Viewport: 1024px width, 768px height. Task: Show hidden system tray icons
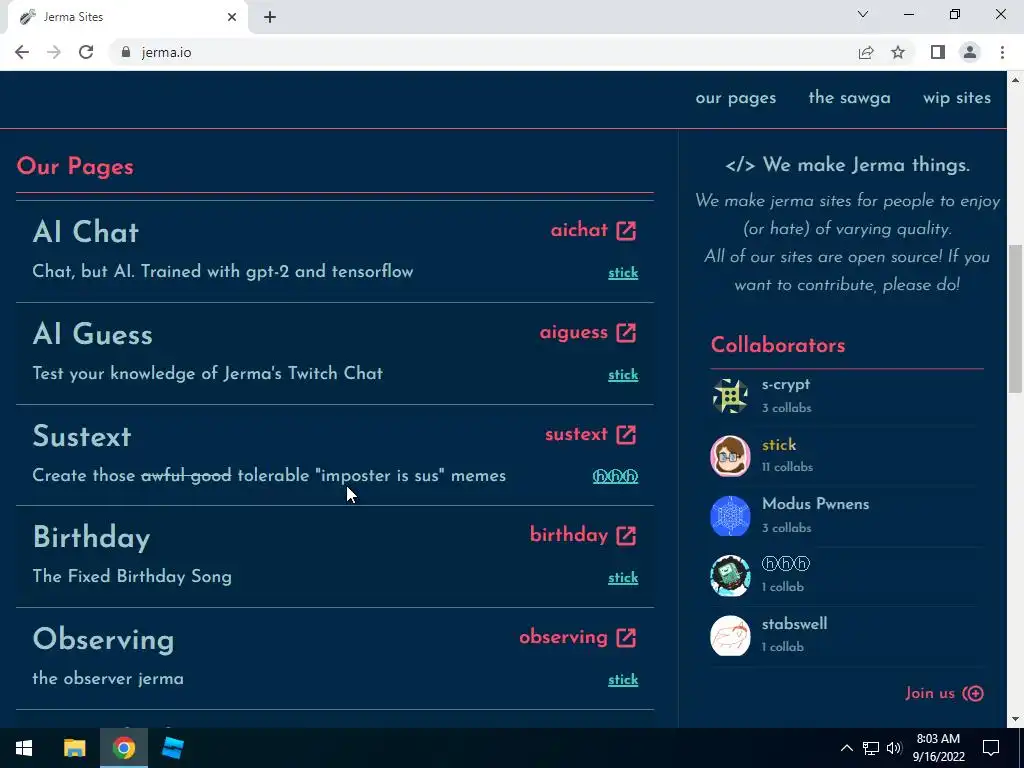coord(846,748)
